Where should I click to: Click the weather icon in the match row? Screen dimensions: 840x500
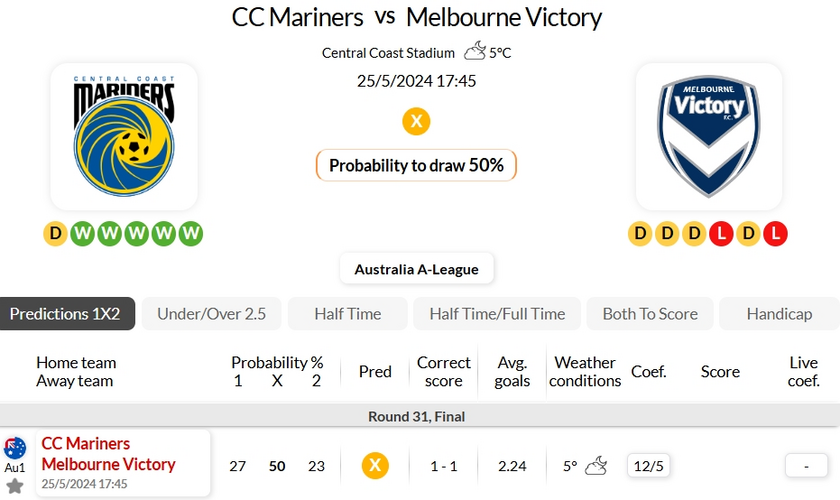click(x=596, y=466)
